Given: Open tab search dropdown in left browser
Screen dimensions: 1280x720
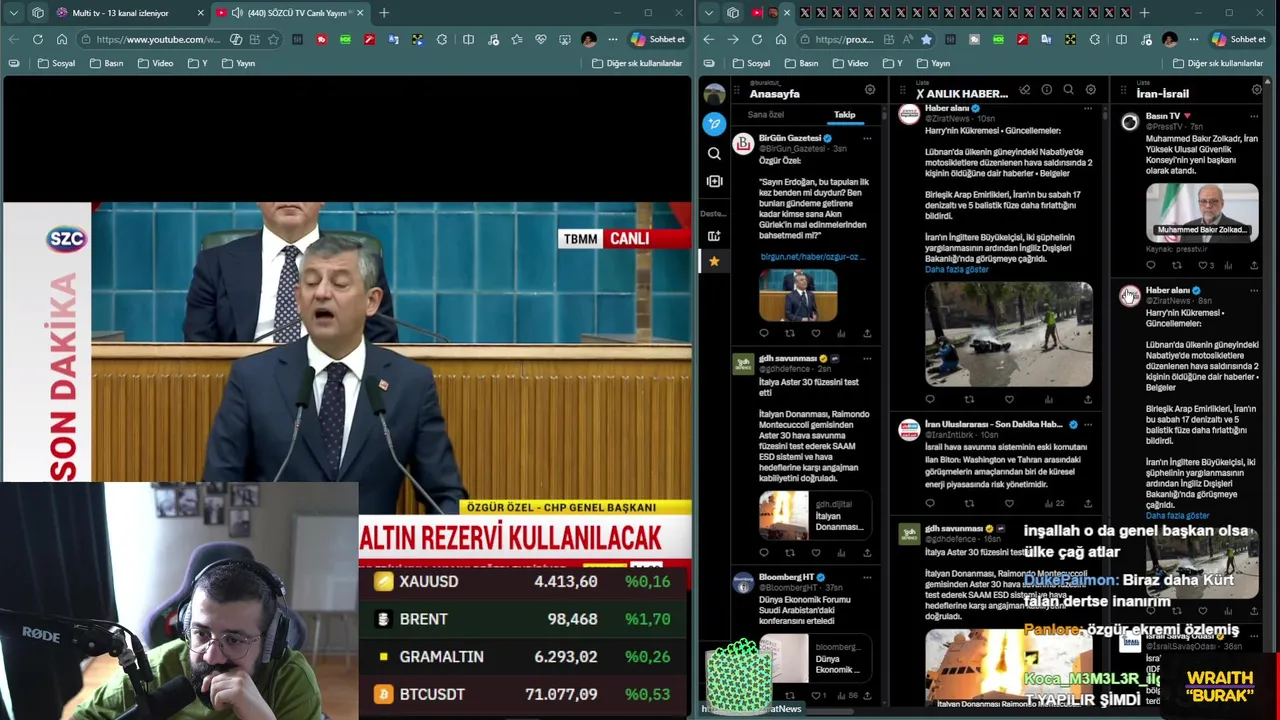Looking at the screenshot, I should click(x=13, y=13).
